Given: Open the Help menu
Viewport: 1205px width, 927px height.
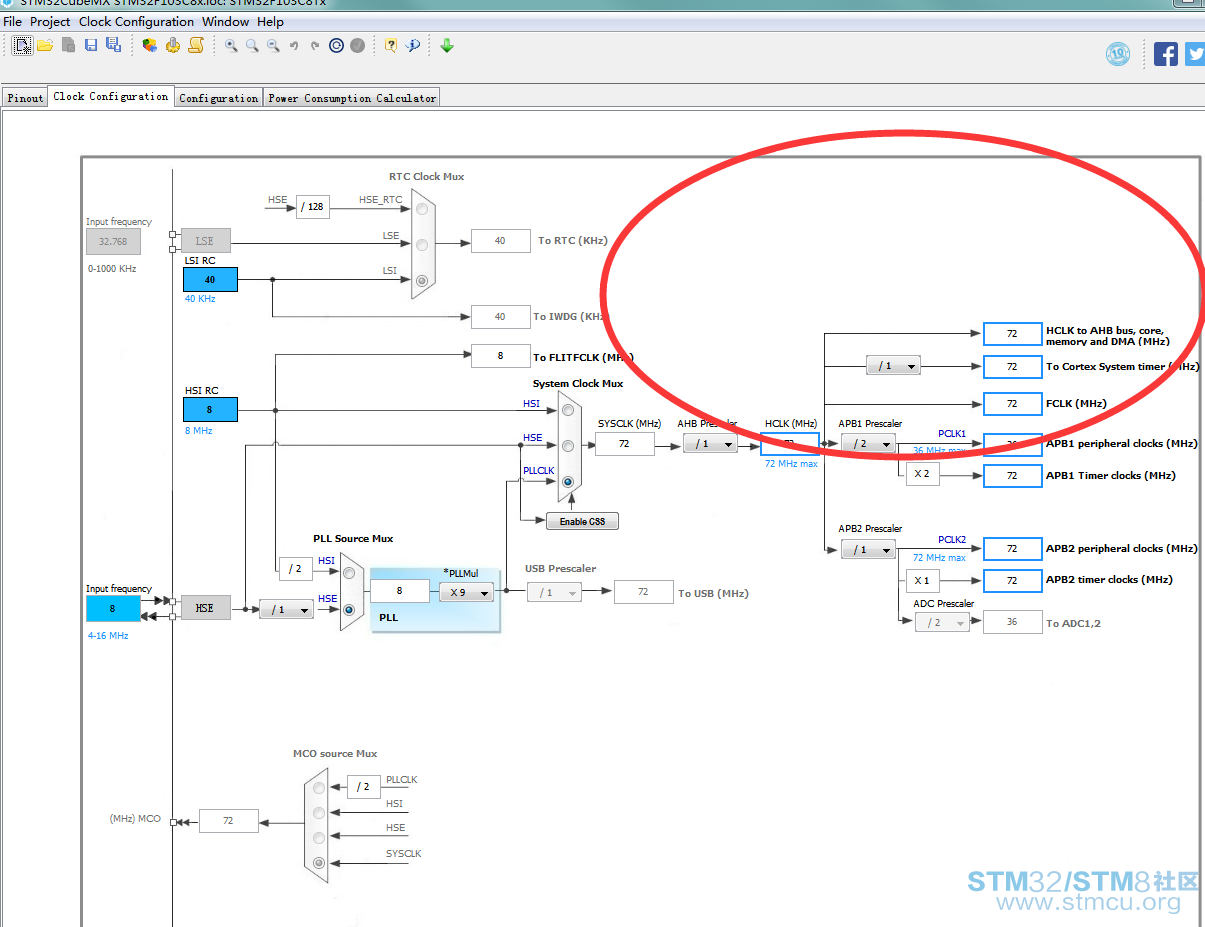Looking at the screenshot, I should (x=271, y=21).
